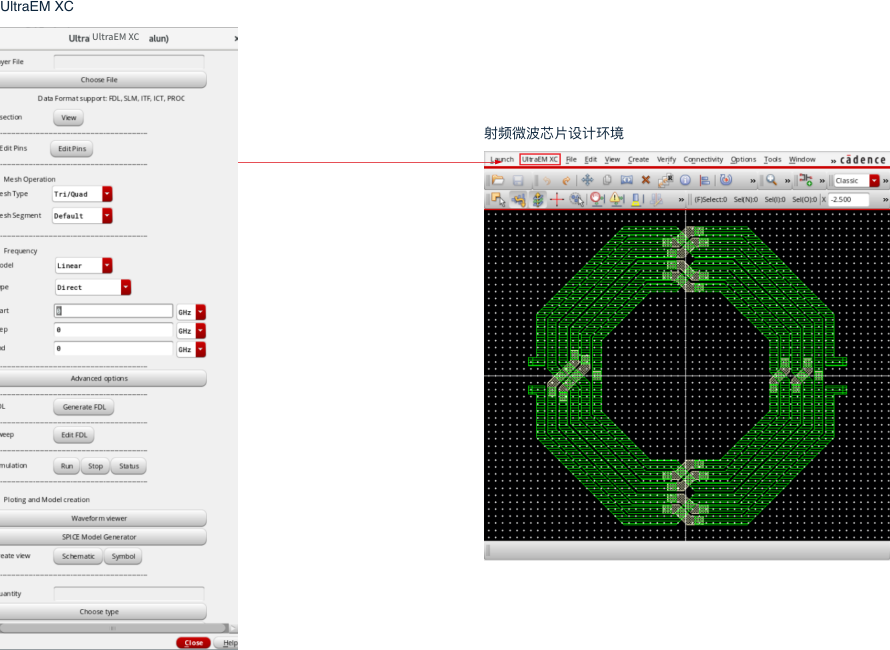The width and height of the screenshot is (890, 650).
Task: Select the Stretch tool icon
Action: (626, 181)
